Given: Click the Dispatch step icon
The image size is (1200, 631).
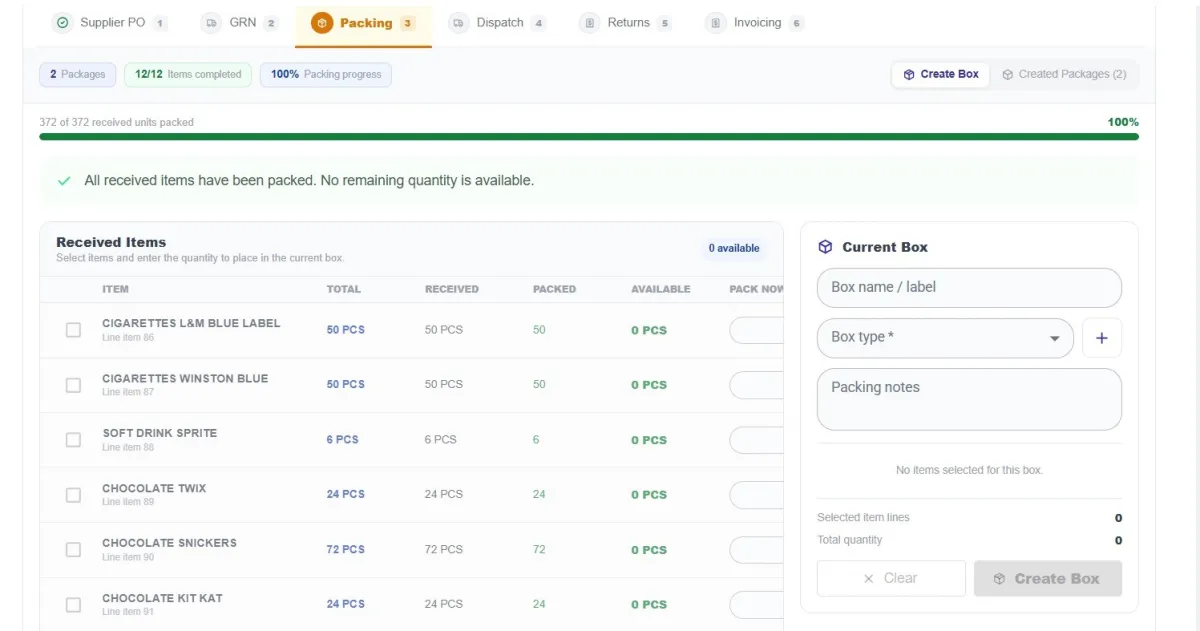Looking at the screenshot, I should click(x=458, y=22).
